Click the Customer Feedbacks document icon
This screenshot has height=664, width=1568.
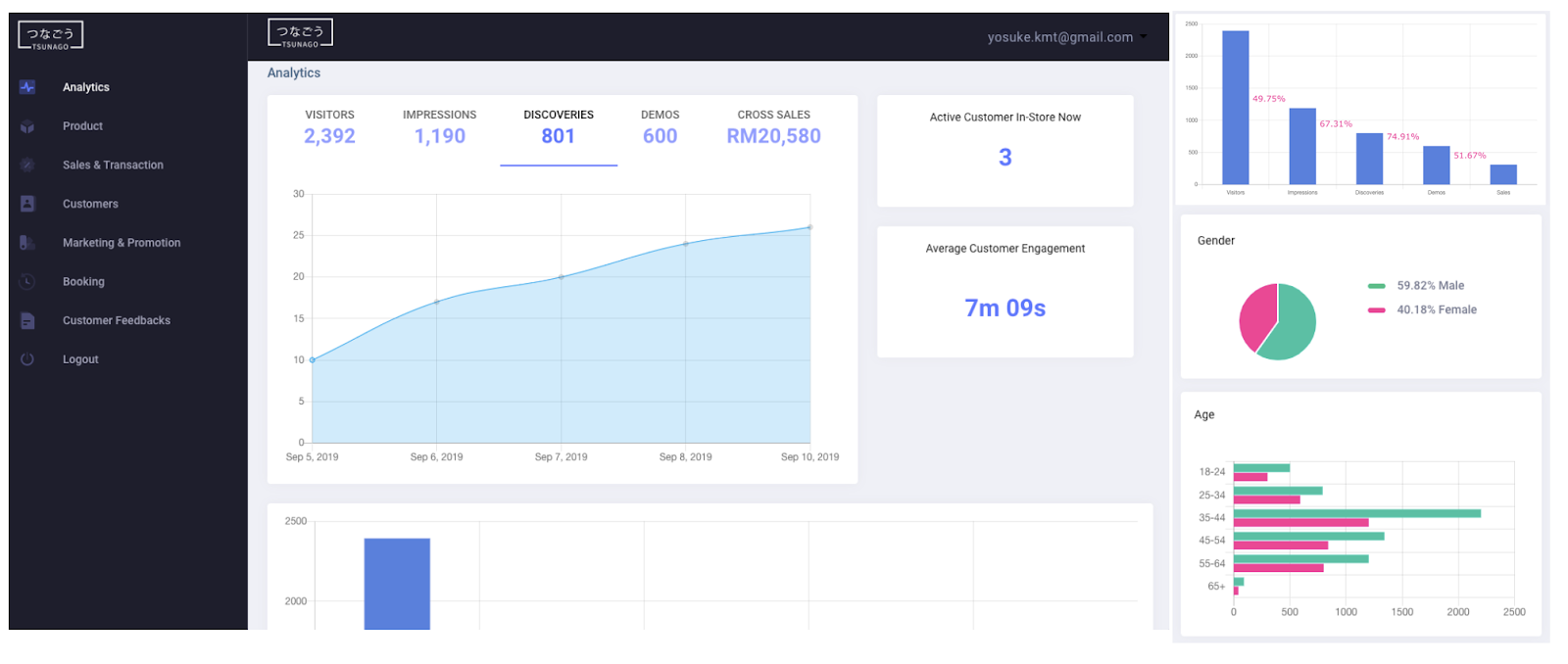[27, 320]
